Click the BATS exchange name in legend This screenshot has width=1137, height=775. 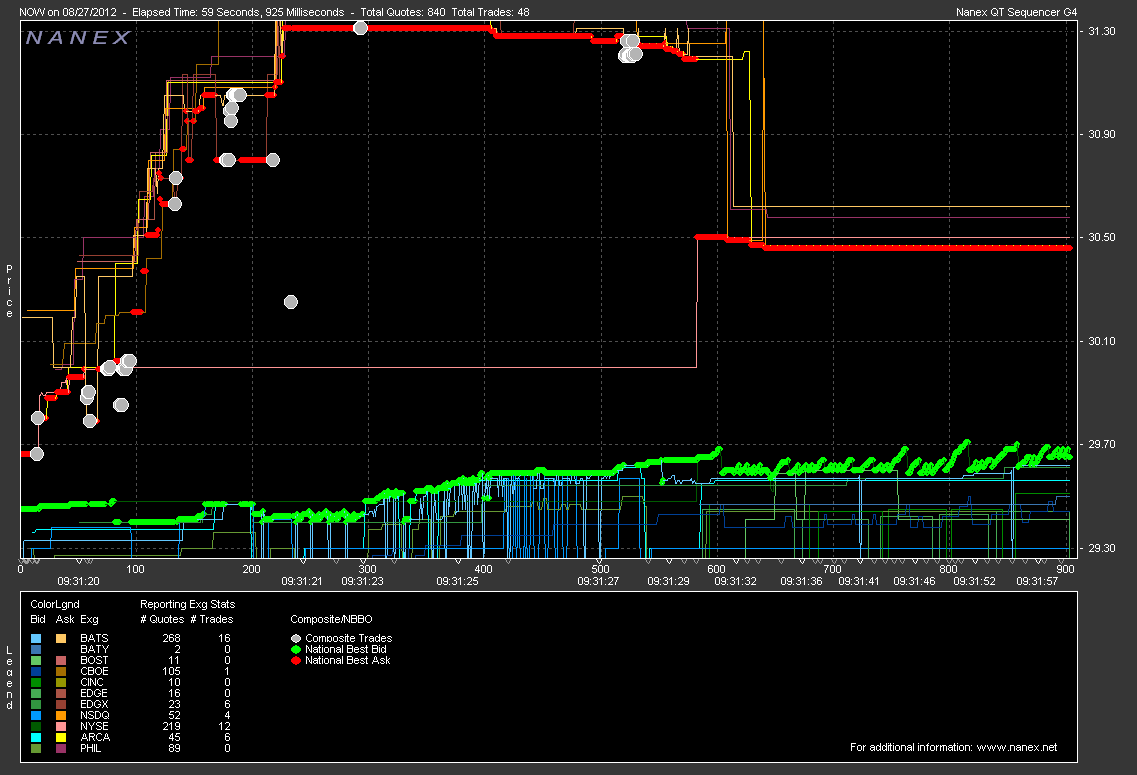[x=94, y=639]
